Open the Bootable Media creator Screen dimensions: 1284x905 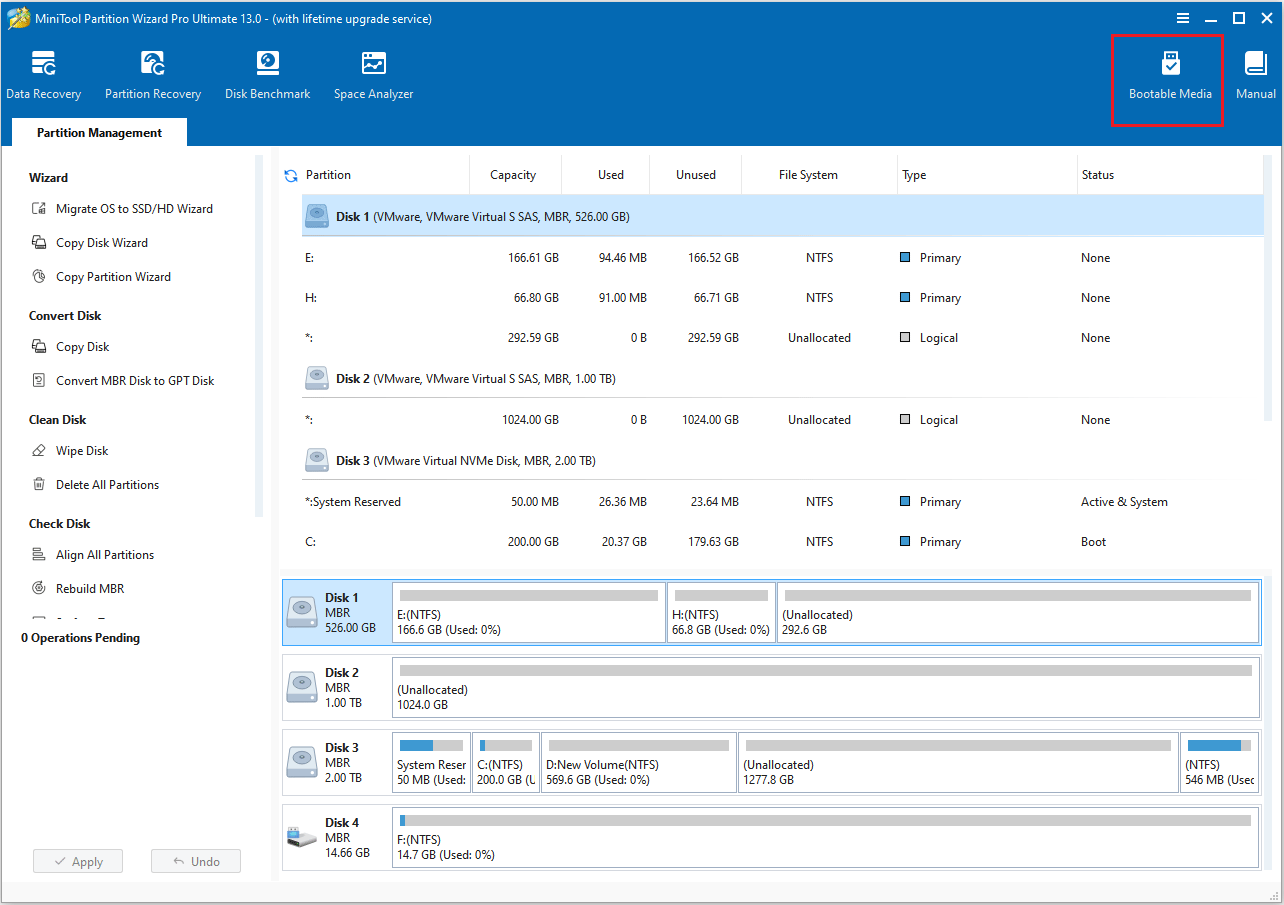pos(1168,73)
